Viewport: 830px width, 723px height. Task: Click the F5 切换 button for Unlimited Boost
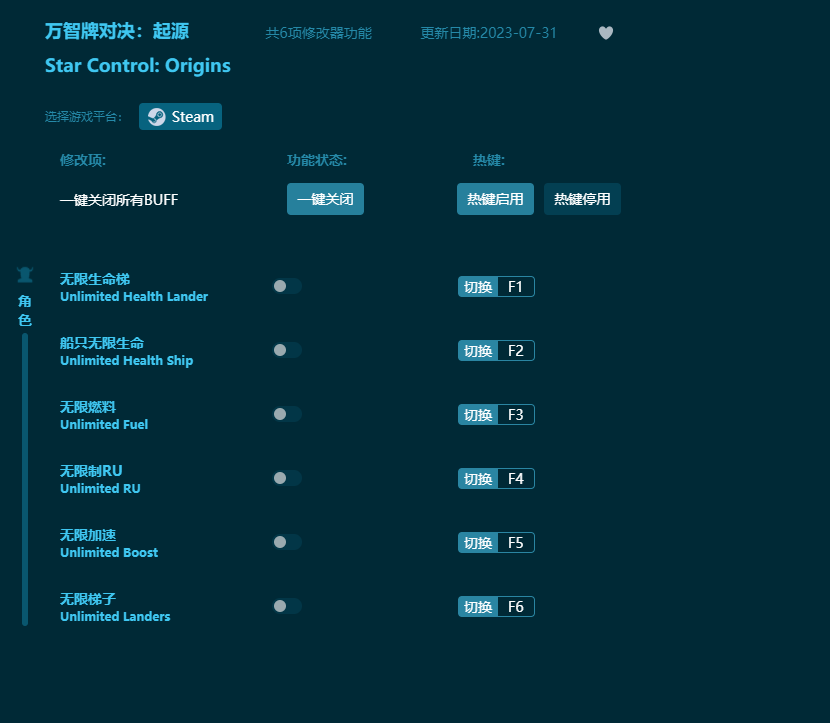(x=496, y=542)
